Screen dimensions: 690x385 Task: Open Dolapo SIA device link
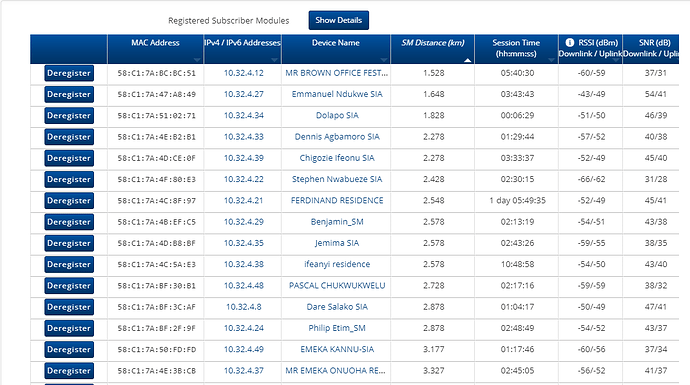tap(337, 115)
